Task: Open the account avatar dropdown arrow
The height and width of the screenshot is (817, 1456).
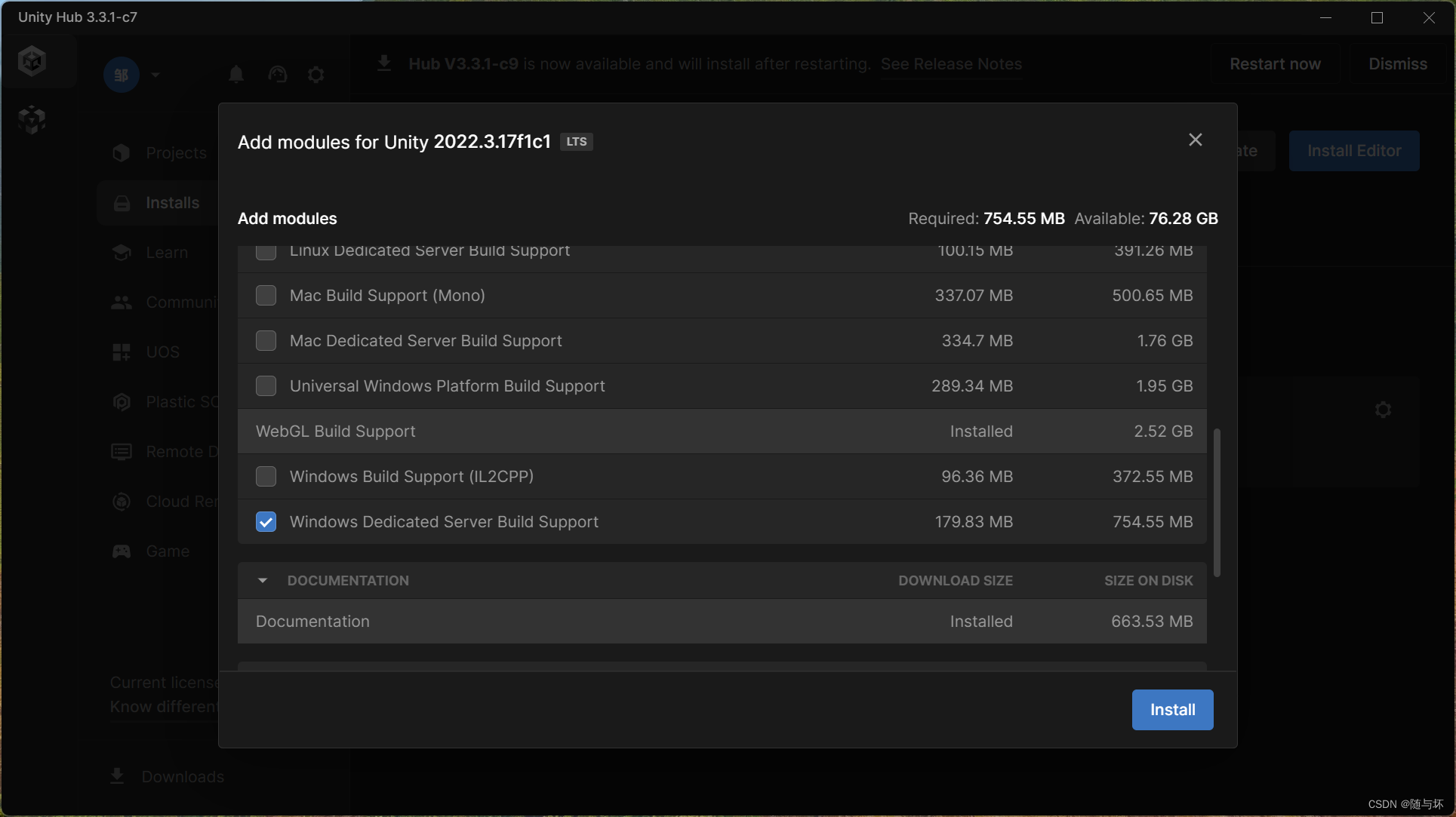Action: pos(155,75)
